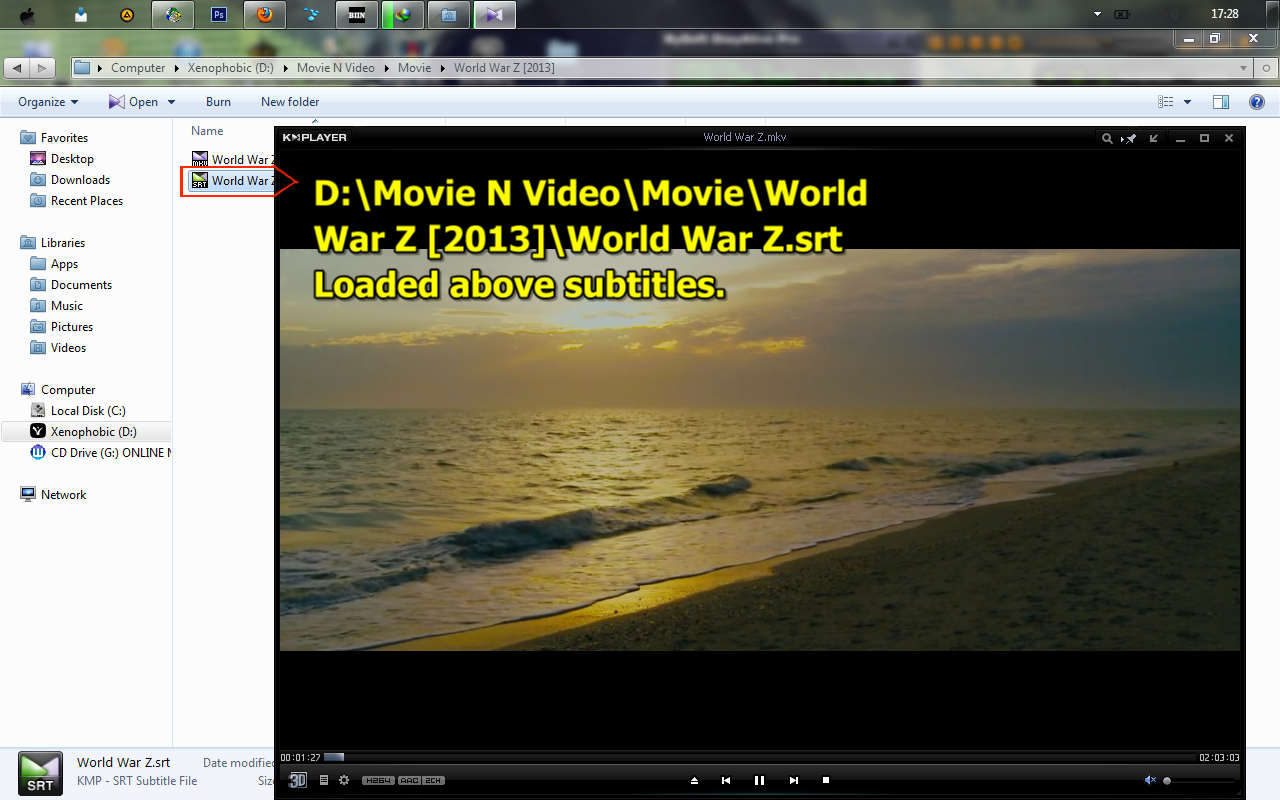
Task: Go forward using Explorer forward arrow
Action: click(x=42, y=68)
